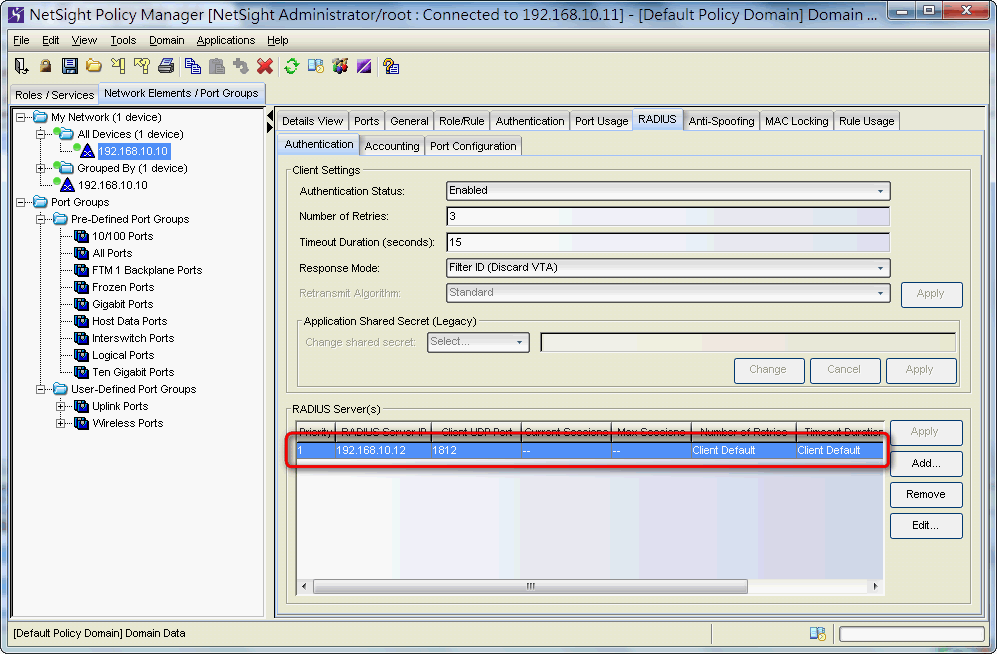The width and height of the screenshot is (997, 654).
Task: Select the Frozen Ports group
Action: 123,287
